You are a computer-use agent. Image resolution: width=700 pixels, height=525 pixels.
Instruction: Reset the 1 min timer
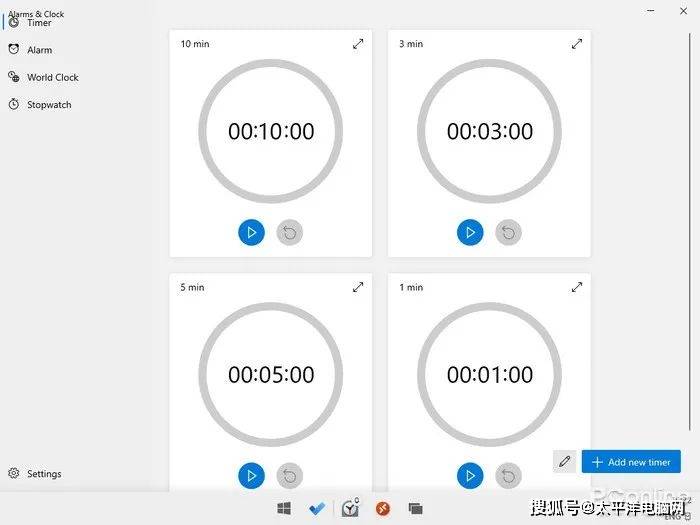[x=508, y=475]
